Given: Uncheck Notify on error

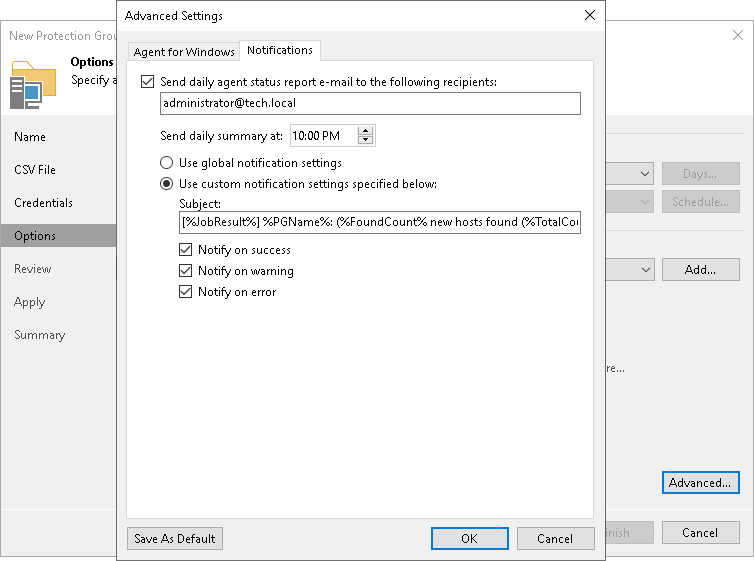Looking at the screenshot, I should pos(185,292).
